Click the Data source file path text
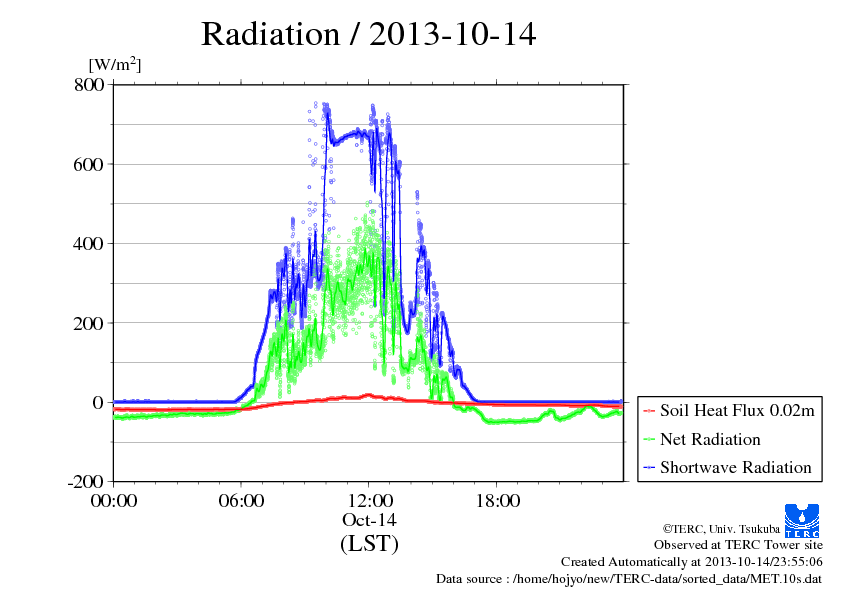 click(x=629, y=579)
